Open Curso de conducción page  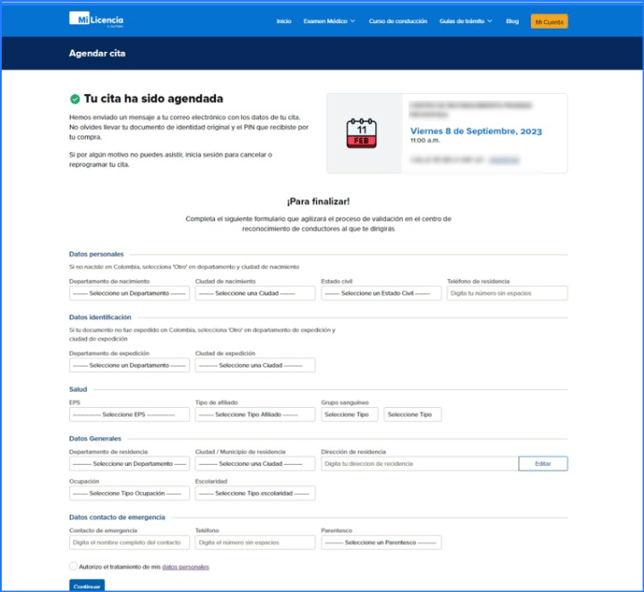click(x=398, y=21)
